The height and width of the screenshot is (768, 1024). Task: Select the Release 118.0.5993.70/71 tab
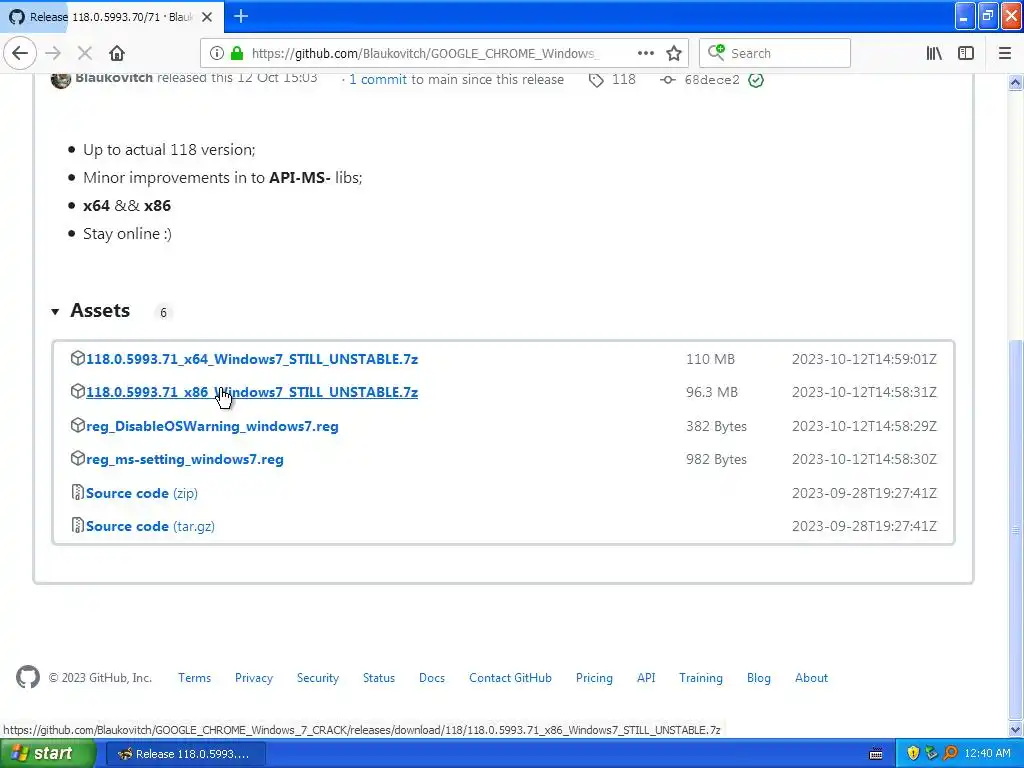[x=112, y=17]
